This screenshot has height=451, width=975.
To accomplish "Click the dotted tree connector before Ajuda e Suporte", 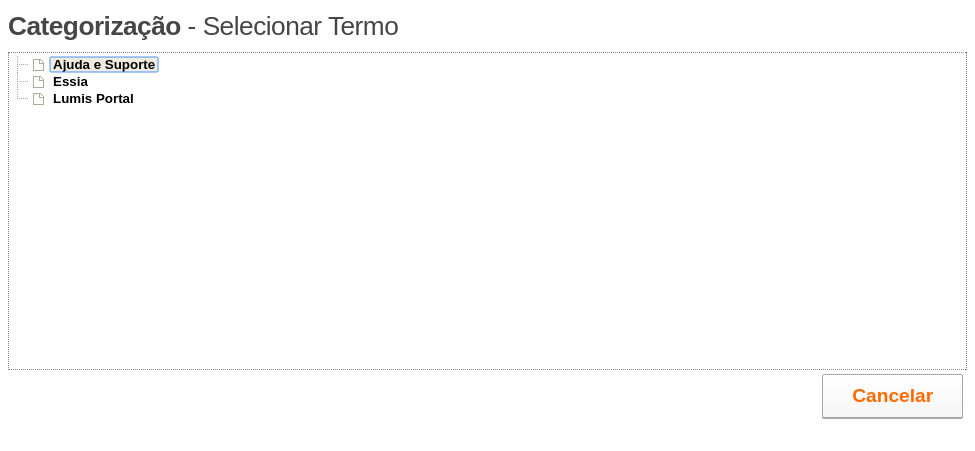I will [23, 65].
